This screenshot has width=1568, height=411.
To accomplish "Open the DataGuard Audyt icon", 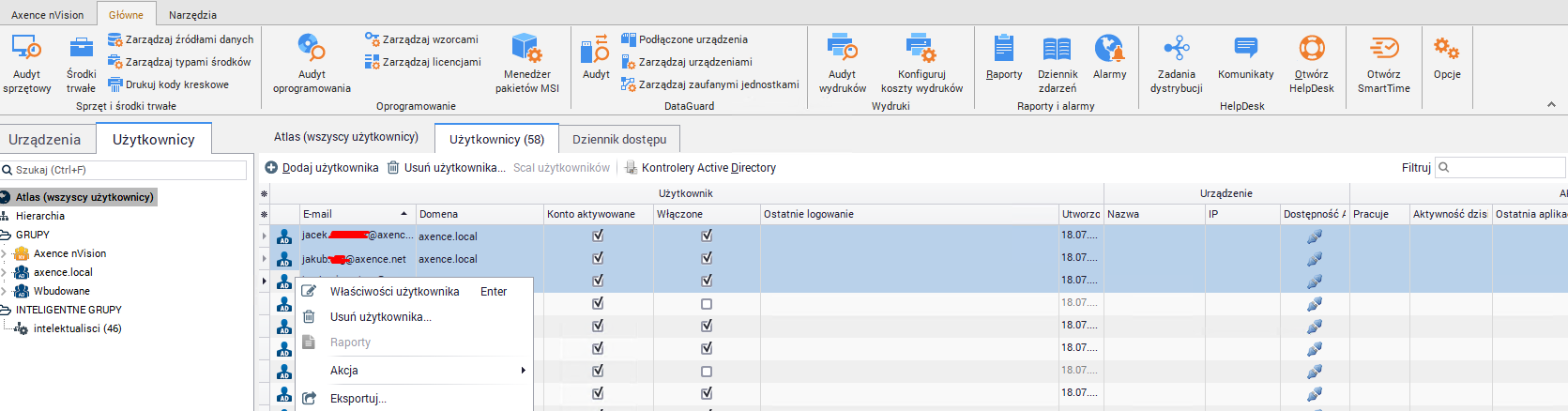I will click(x=596, y=56).
